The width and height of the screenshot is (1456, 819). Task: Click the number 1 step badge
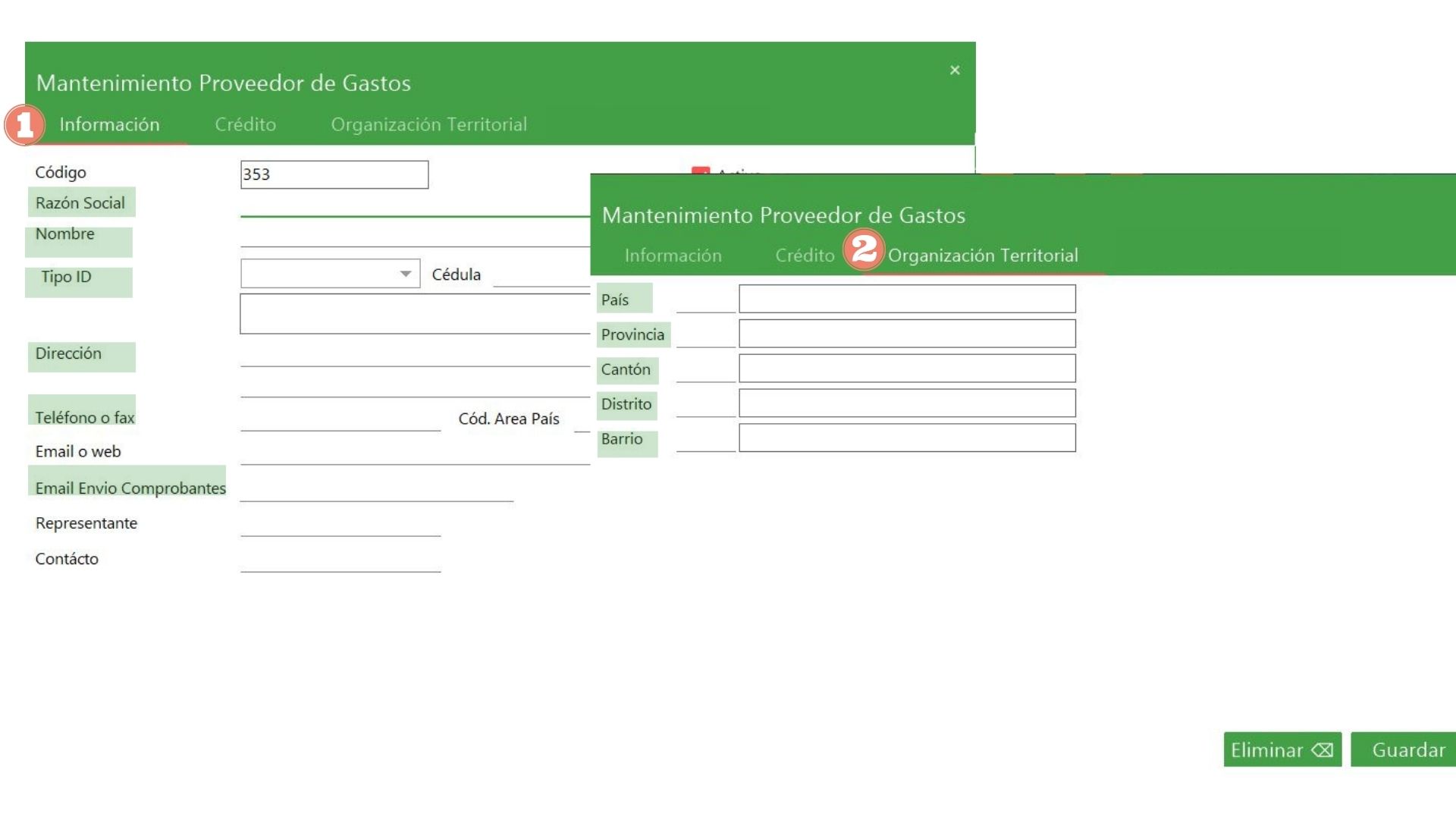pos(24,125)
